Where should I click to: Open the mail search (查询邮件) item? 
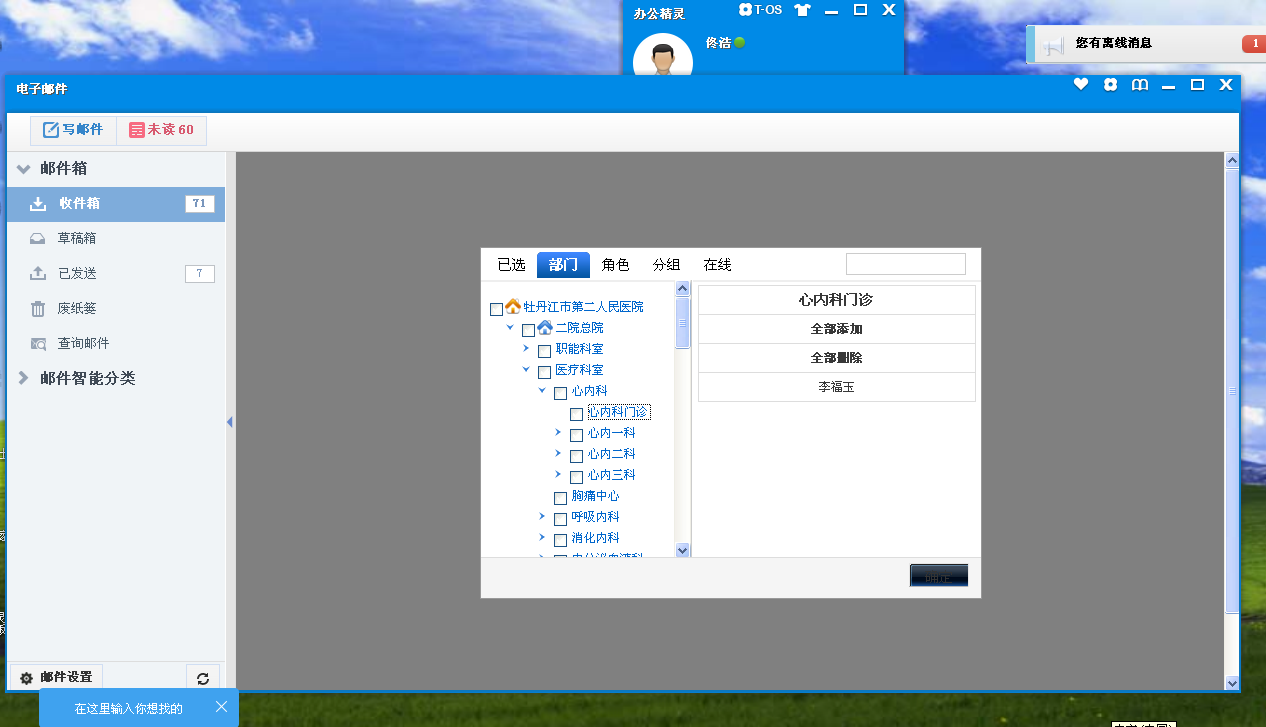[82, 344]
